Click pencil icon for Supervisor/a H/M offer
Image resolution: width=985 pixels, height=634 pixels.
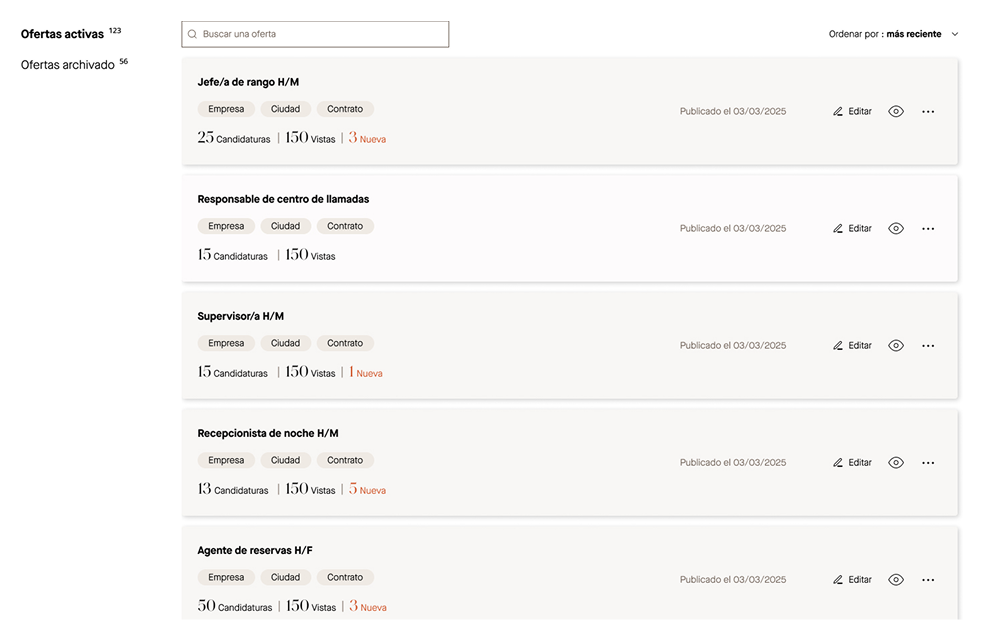(838, 346)
